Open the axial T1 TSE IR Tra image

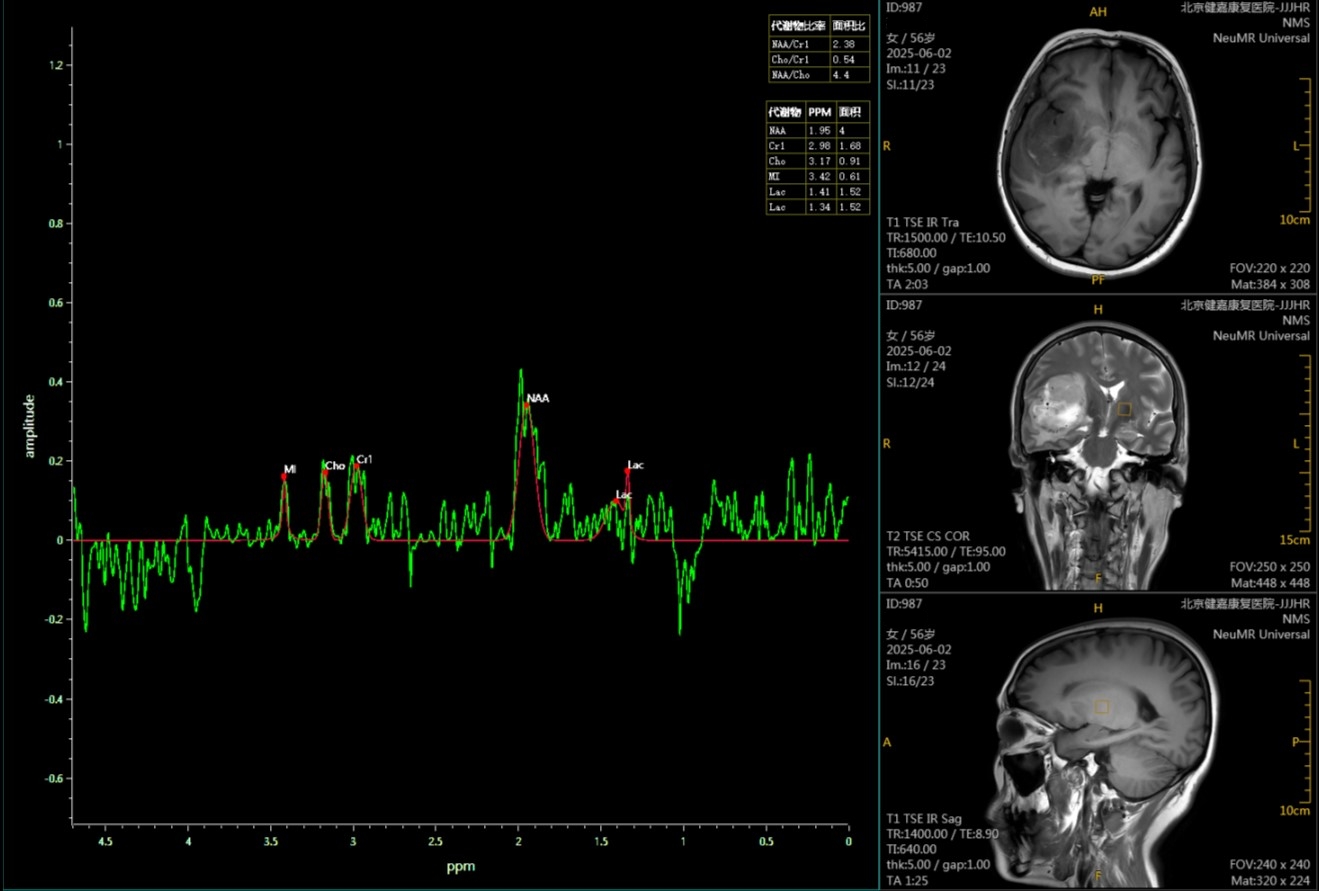pyautogui.click(x=1097, y=147)
